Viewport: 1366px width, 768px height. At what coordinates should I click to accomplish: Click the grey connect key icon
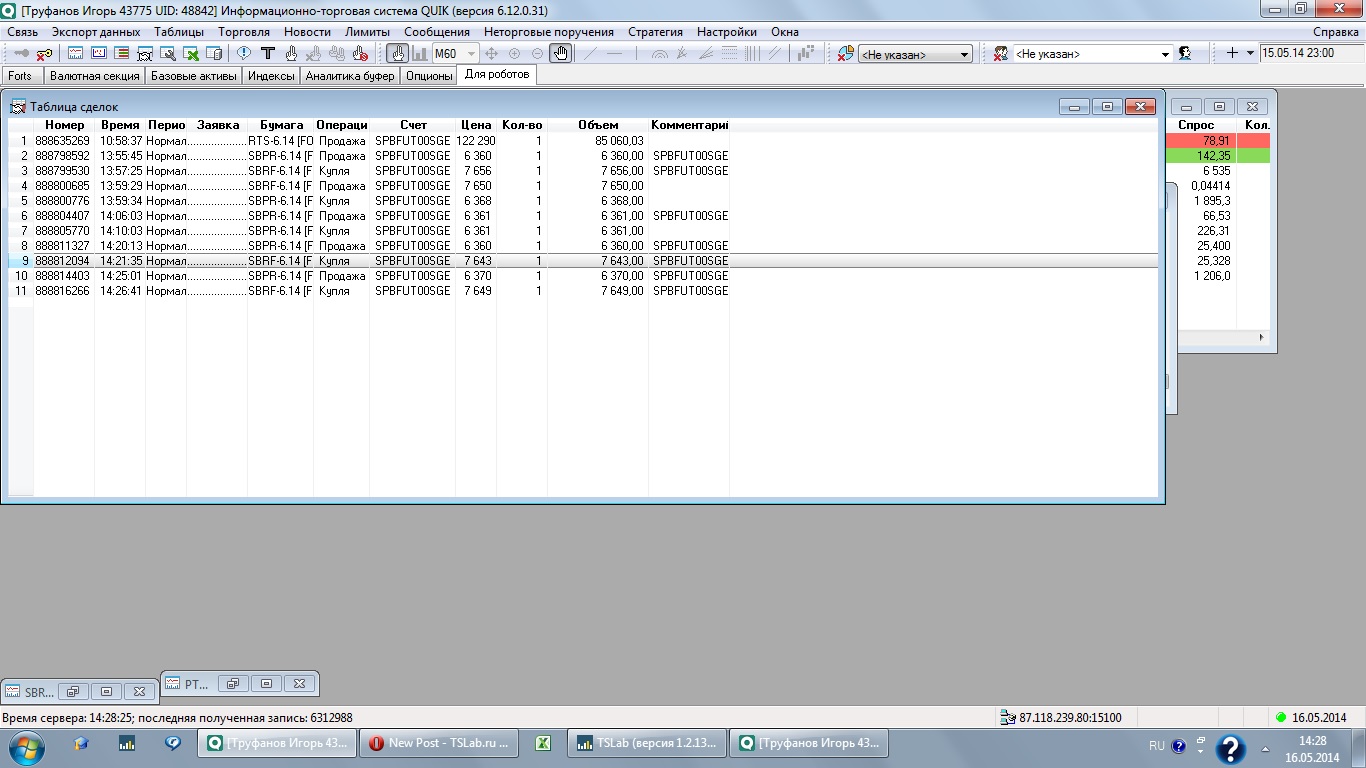[x=21, y=53]
